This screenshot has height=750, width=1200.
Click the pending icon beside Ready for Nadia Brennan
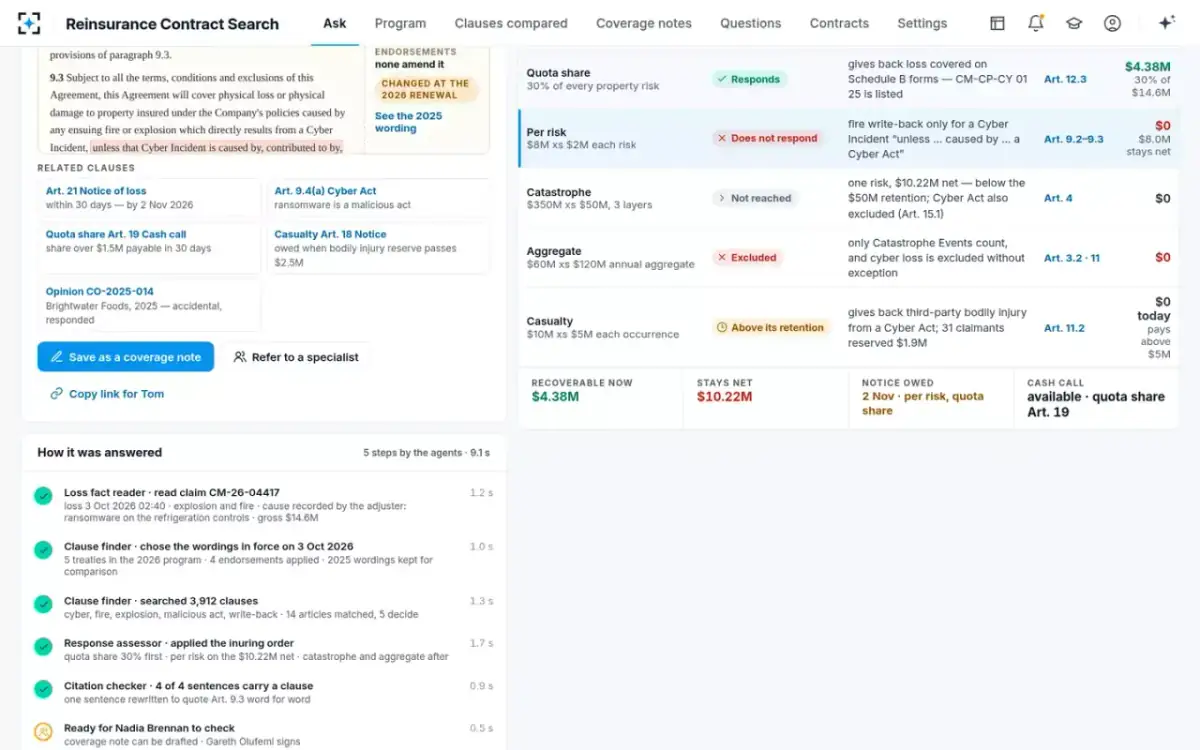tap(43, 732)
